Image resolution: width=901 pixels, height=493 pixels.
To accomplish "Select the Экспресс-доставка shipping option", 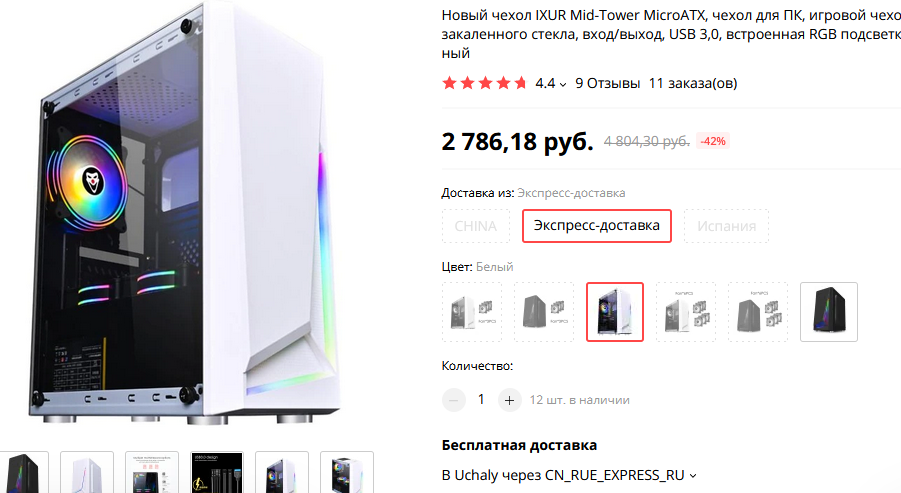I will 596,226.
